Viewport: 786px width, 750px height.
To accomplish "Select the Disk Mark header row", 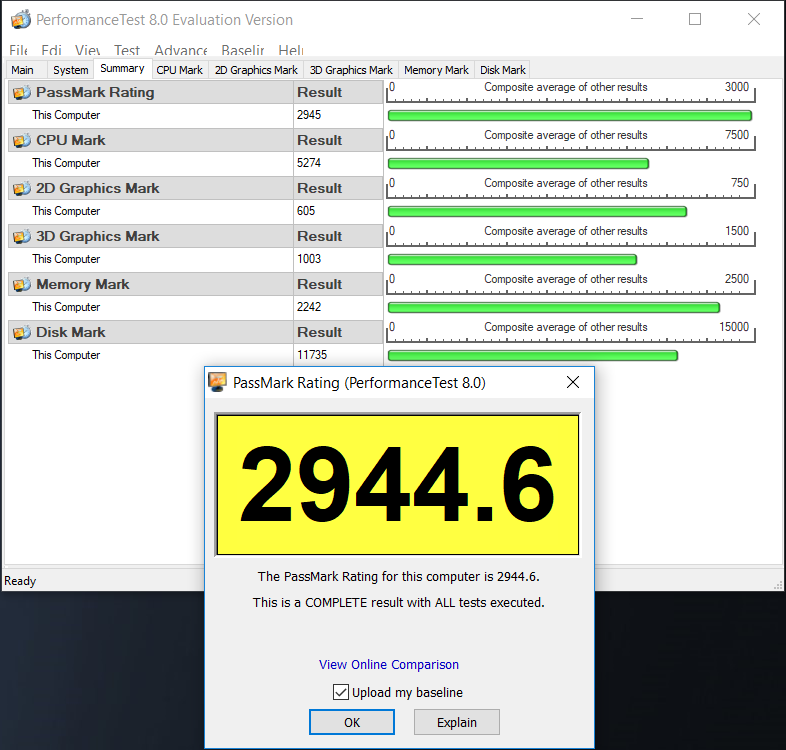I will point(195,332).
